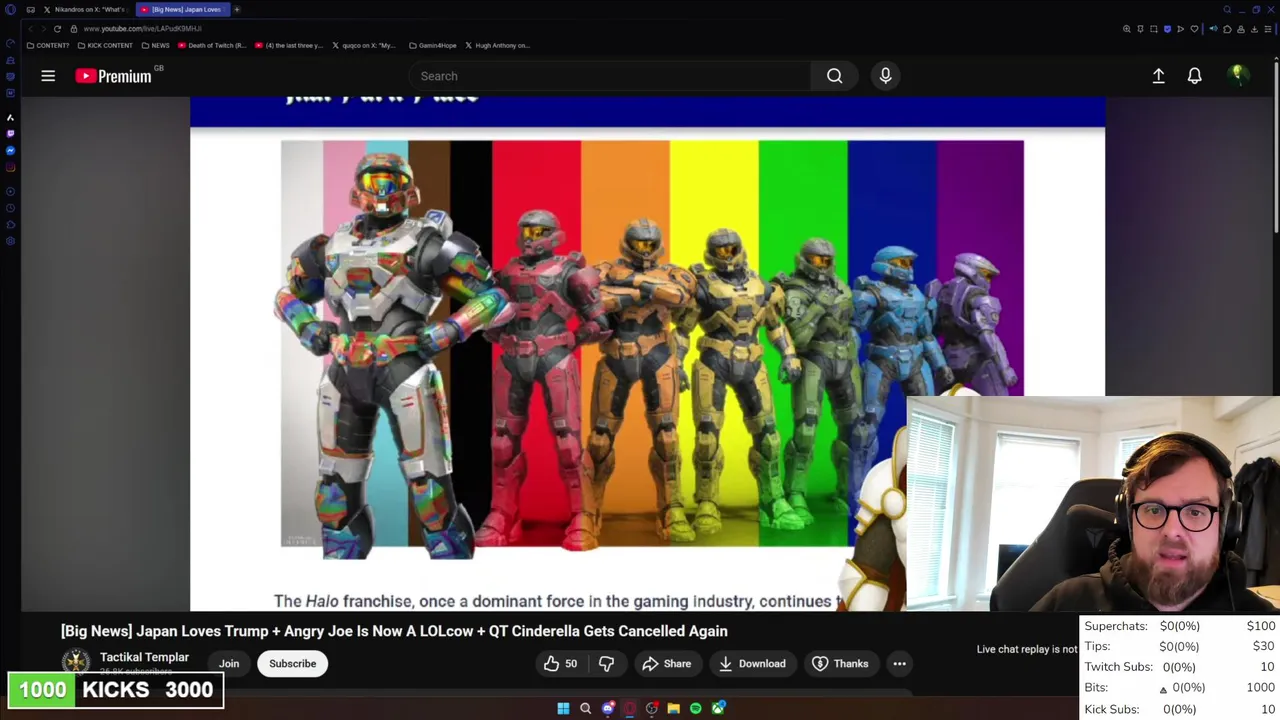Open browser easy setup menu icon
Viewport: 1280px width, 720px height.
pos(1268,28)
